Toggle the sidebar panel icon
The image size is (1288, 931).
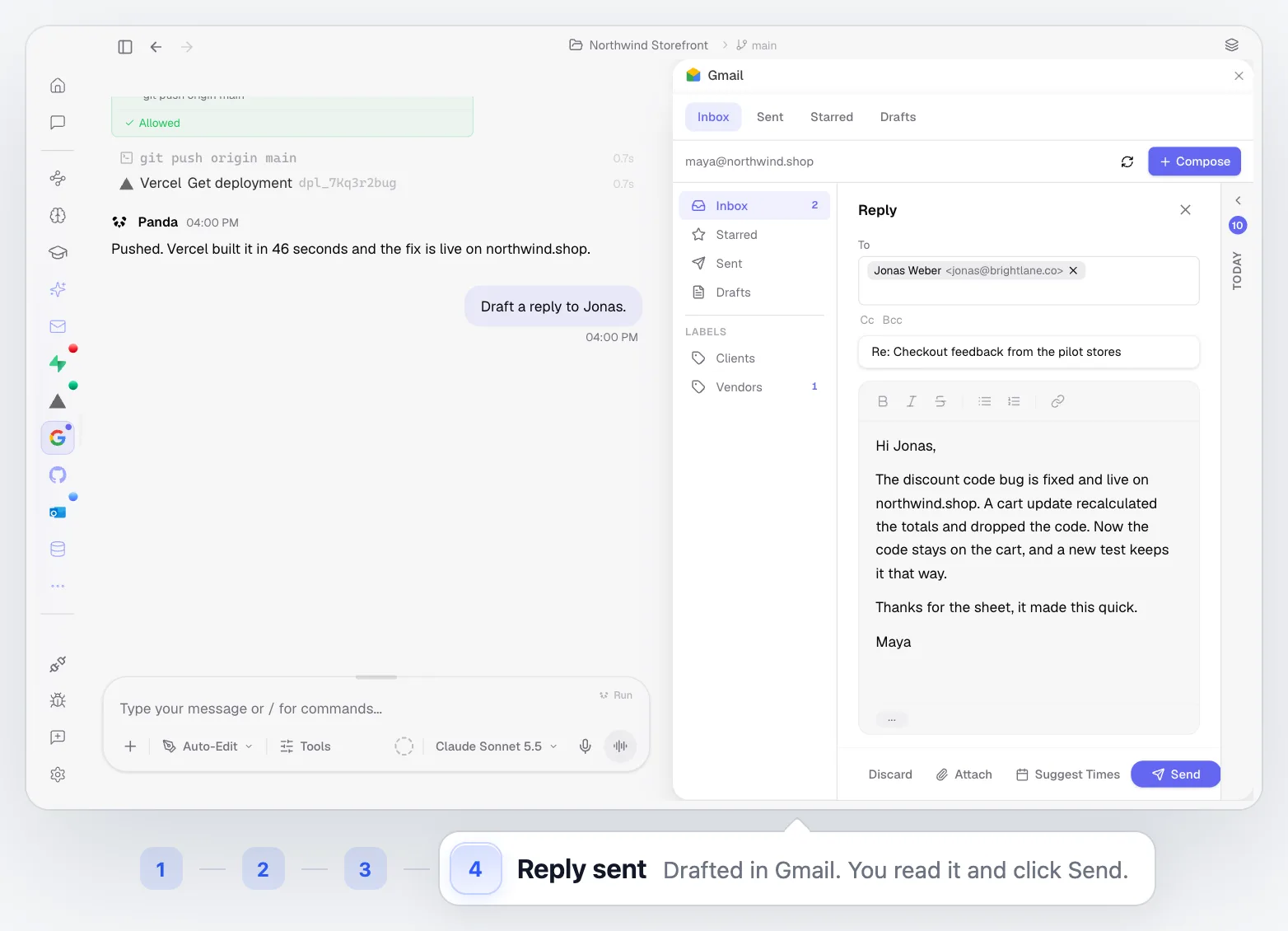tap(125, 47)
